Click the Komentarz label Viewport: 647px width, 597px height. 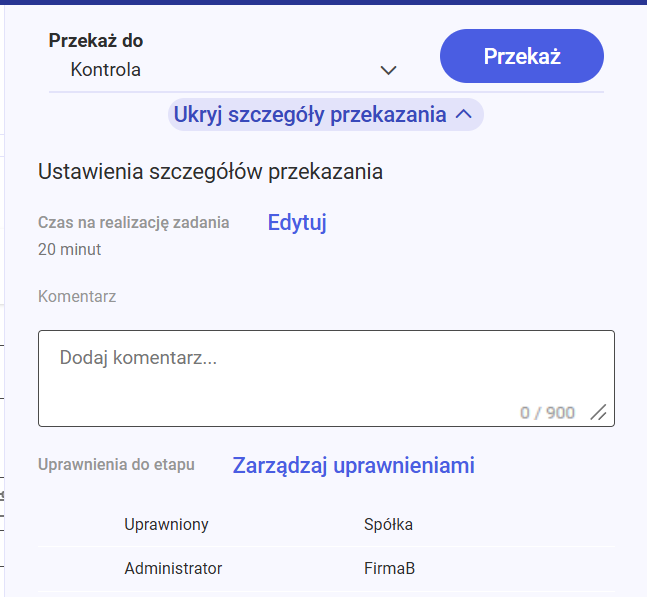pyautogui.click(x=77, y=296)
